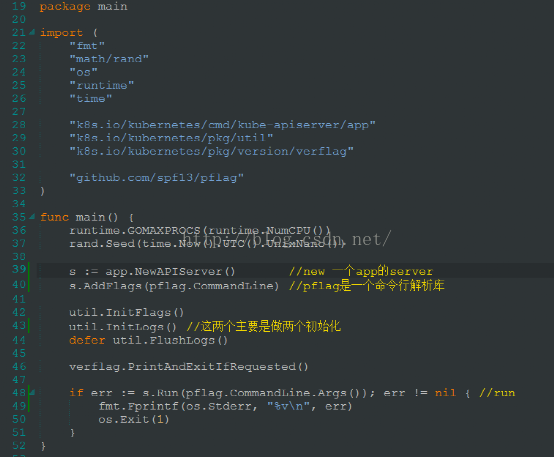Click the github.com/spf13/pflag import
Image resolution: width=554 pixels, height=457 pixels.
tap(157, 178)
